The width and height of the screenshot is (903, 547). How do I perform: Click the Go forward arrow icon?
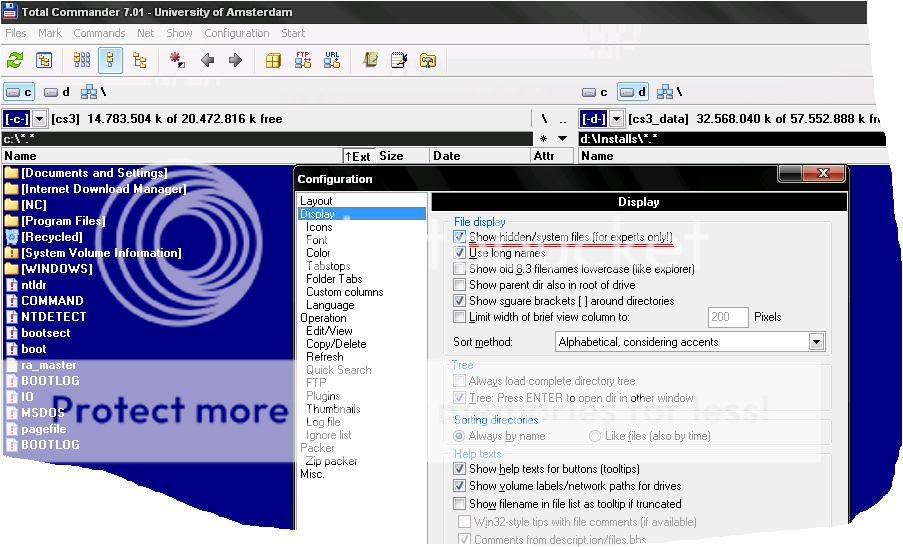(236, 61)
